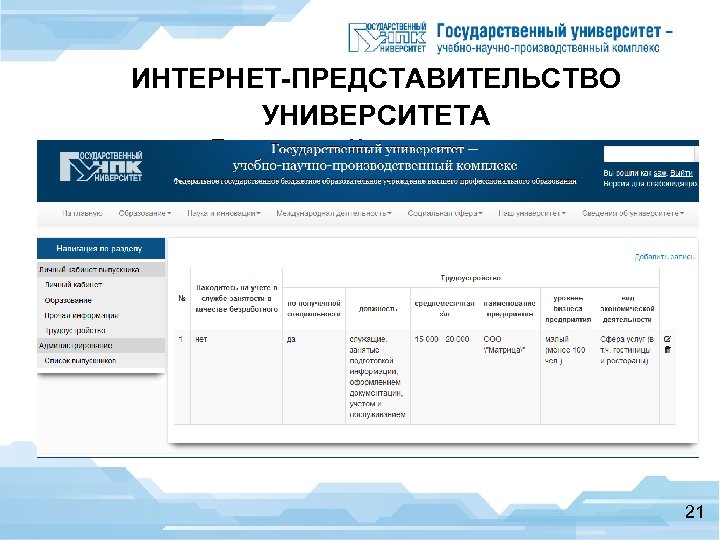Click the 'вид экономической деятельности' column header
Screen dimensions: 720x540
[x=627, y=309]
